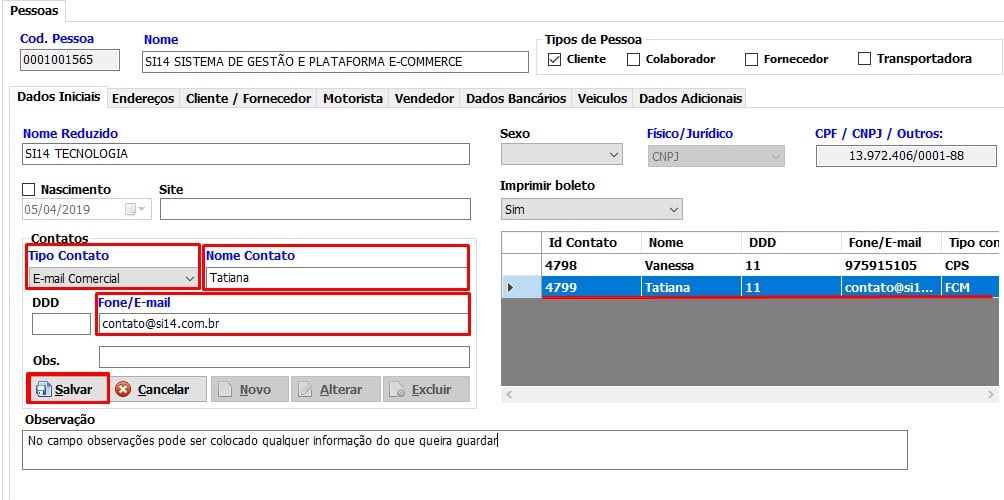Select the Tatiana contact row

point(750,287)
